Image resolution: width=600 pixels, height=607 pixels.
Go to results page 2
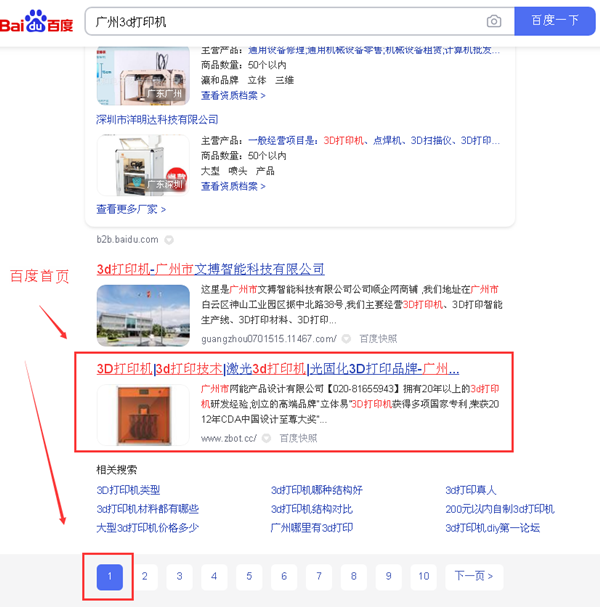point(145,576)
